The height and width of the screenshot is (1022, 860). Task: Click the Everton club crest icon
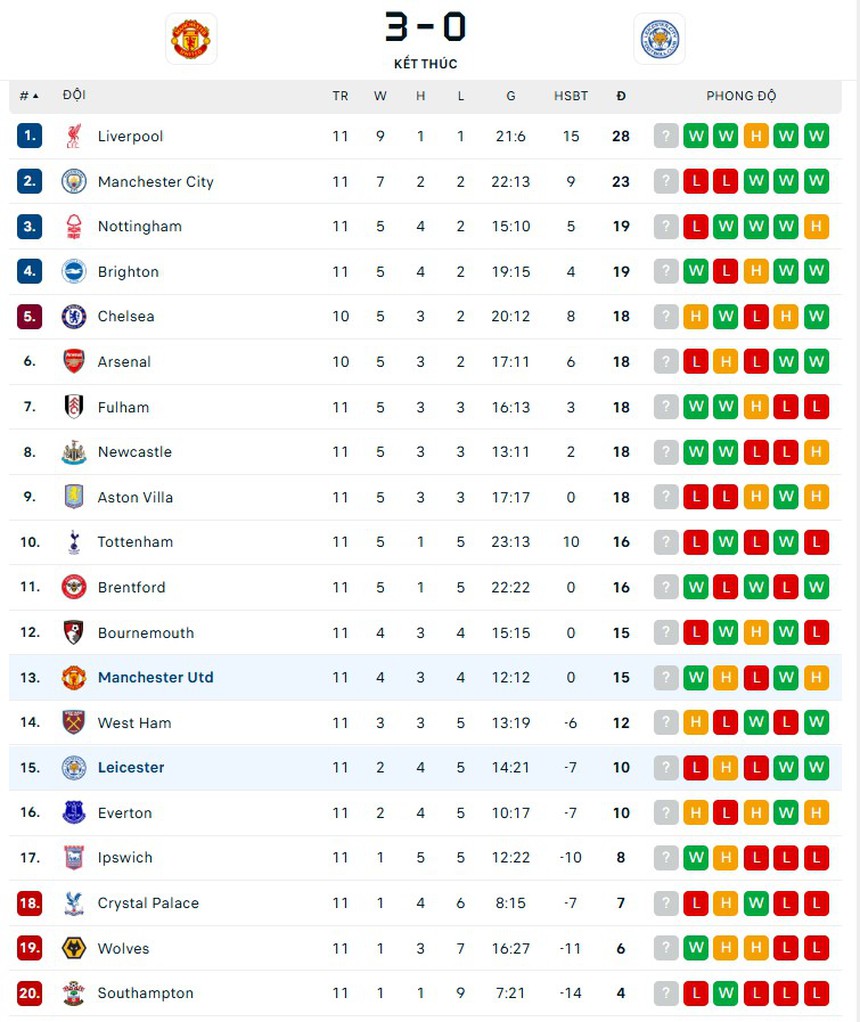tap(74, 813)
